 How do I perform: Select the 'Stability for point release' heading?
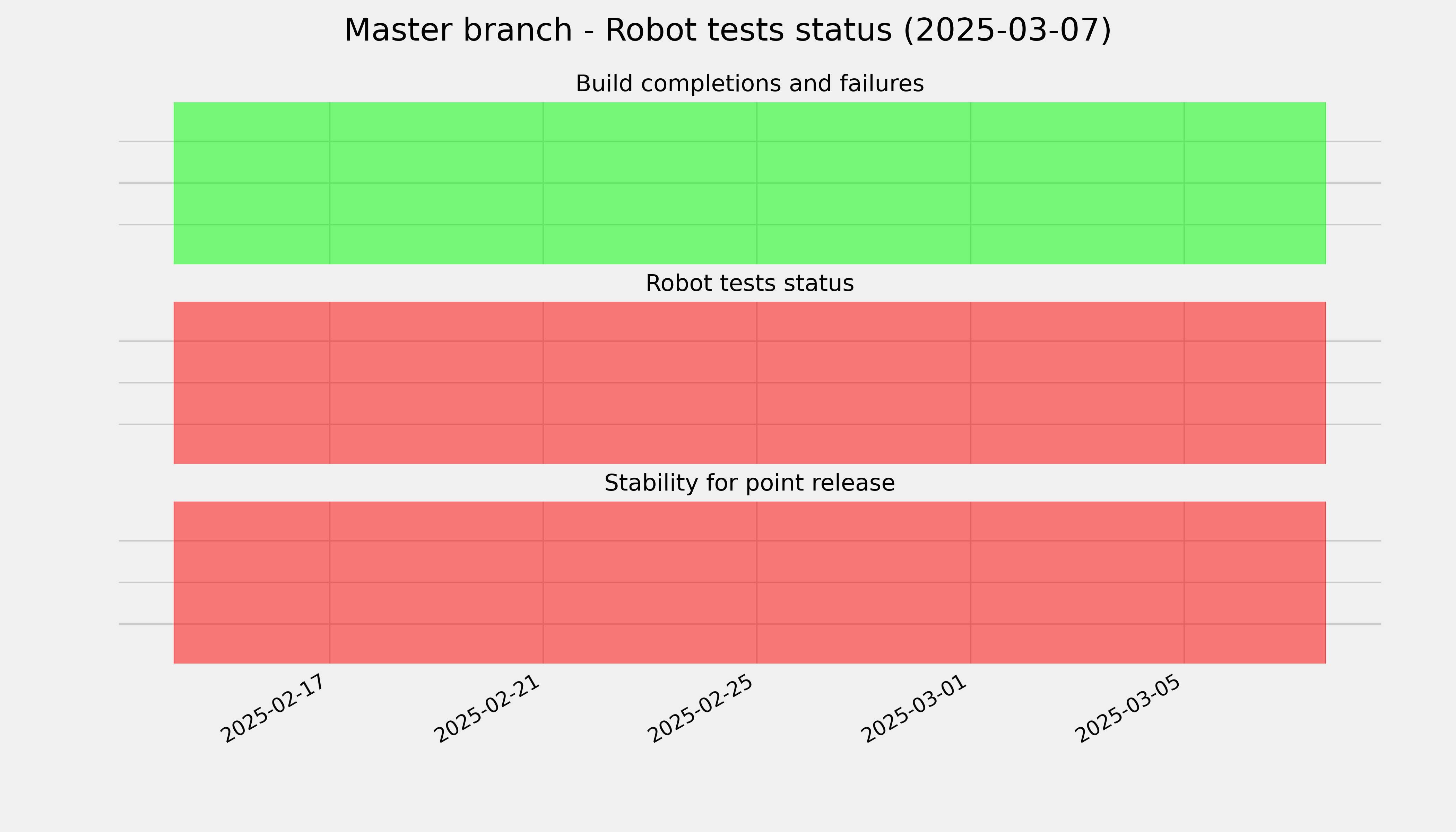[749, 484]
